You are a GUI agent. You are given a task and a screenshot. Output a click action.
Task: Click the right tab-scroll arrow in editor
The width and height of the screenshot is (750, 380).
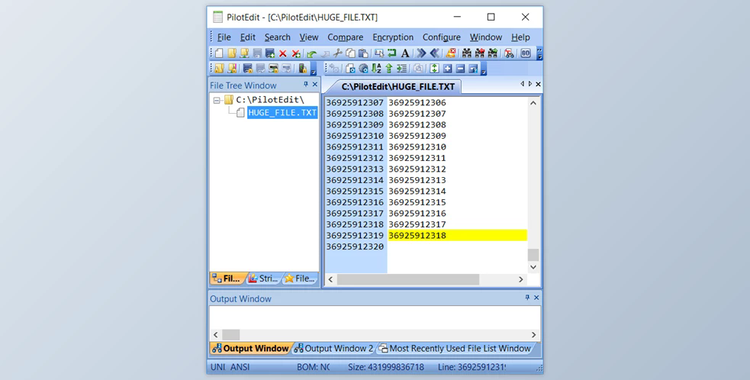tap(530, 84)
